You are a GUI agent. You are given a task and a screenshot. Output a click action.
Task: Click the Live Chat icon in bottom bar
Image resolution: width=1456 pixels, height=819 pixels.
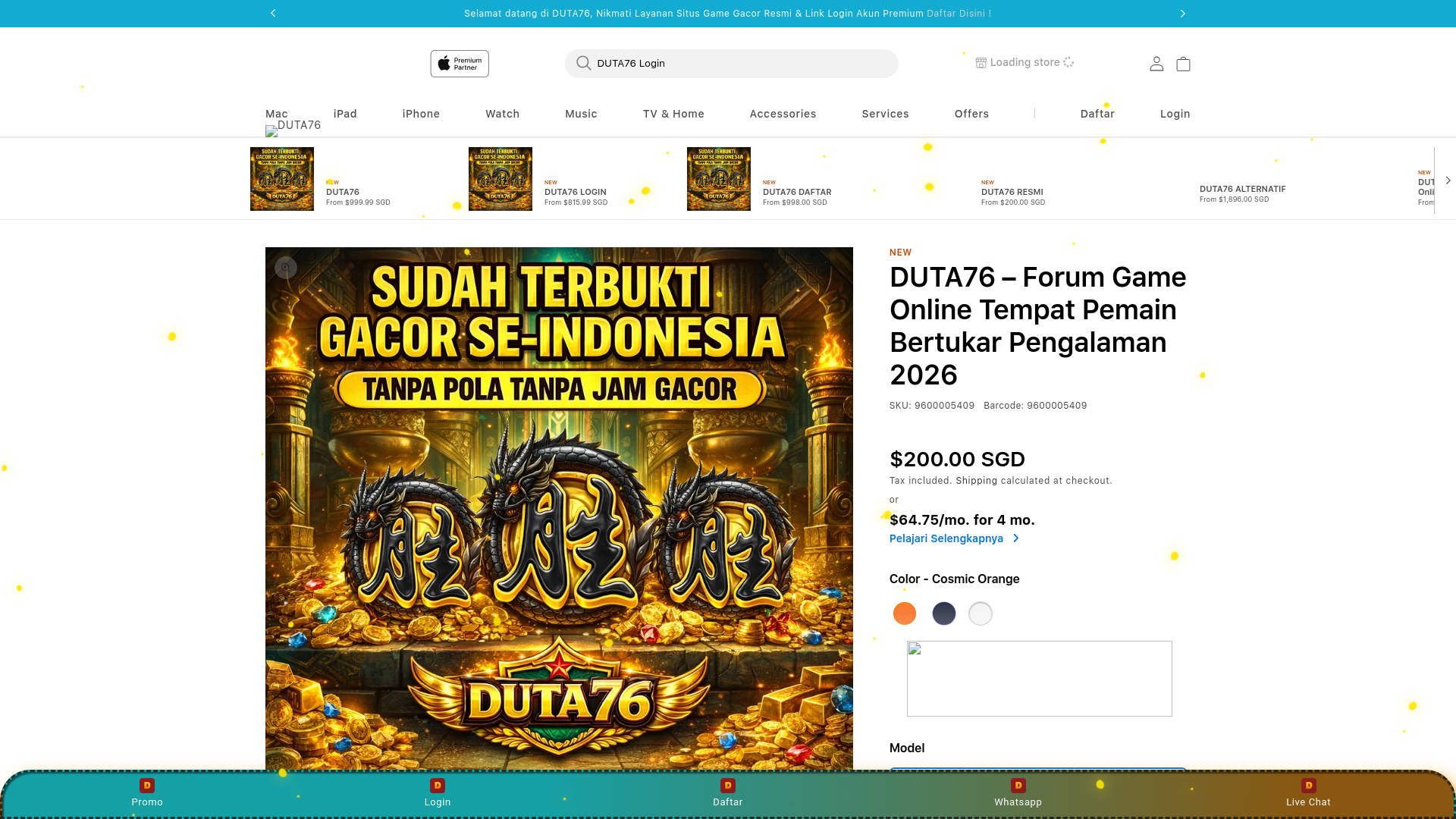pyautogui.click(x=1309, y=786)
